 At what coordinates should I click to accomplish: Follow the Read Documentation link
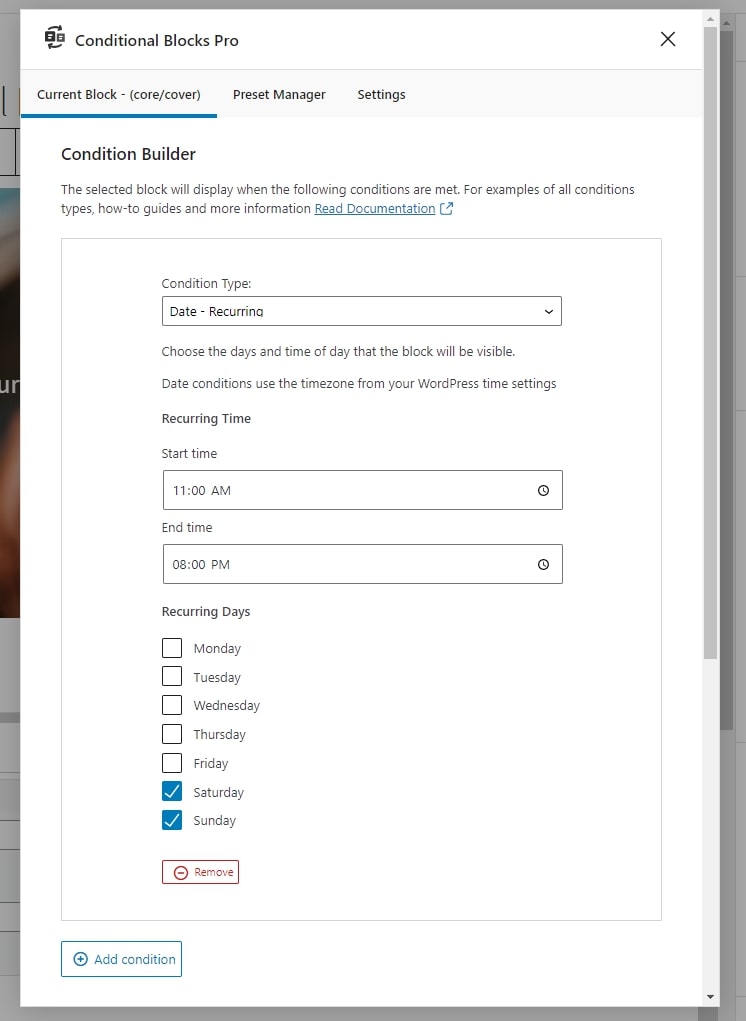point(375,208)
